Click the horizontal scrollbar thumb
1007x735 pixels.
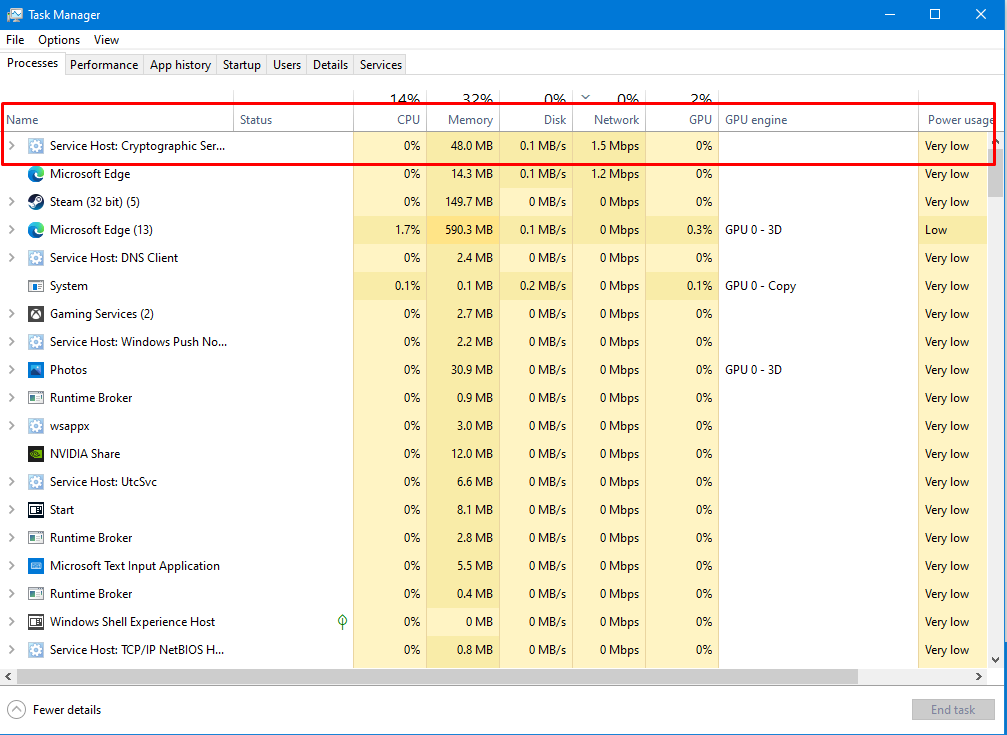pos(437,677)
